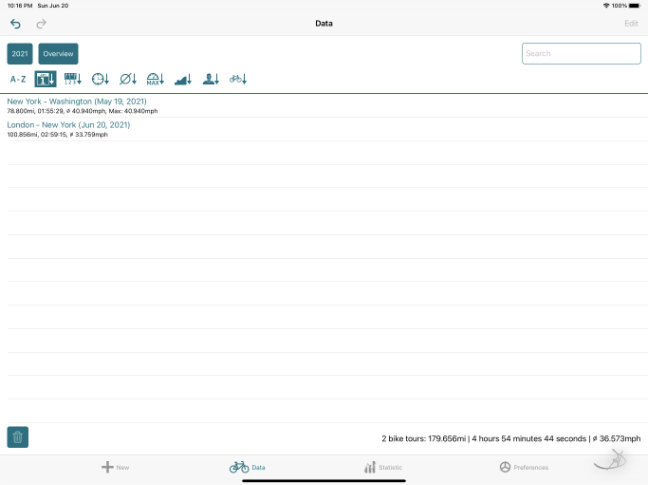648x485 pixels.
Task: Tap the redo arrow
Action: pyautogui.click(x=41, y=23)
